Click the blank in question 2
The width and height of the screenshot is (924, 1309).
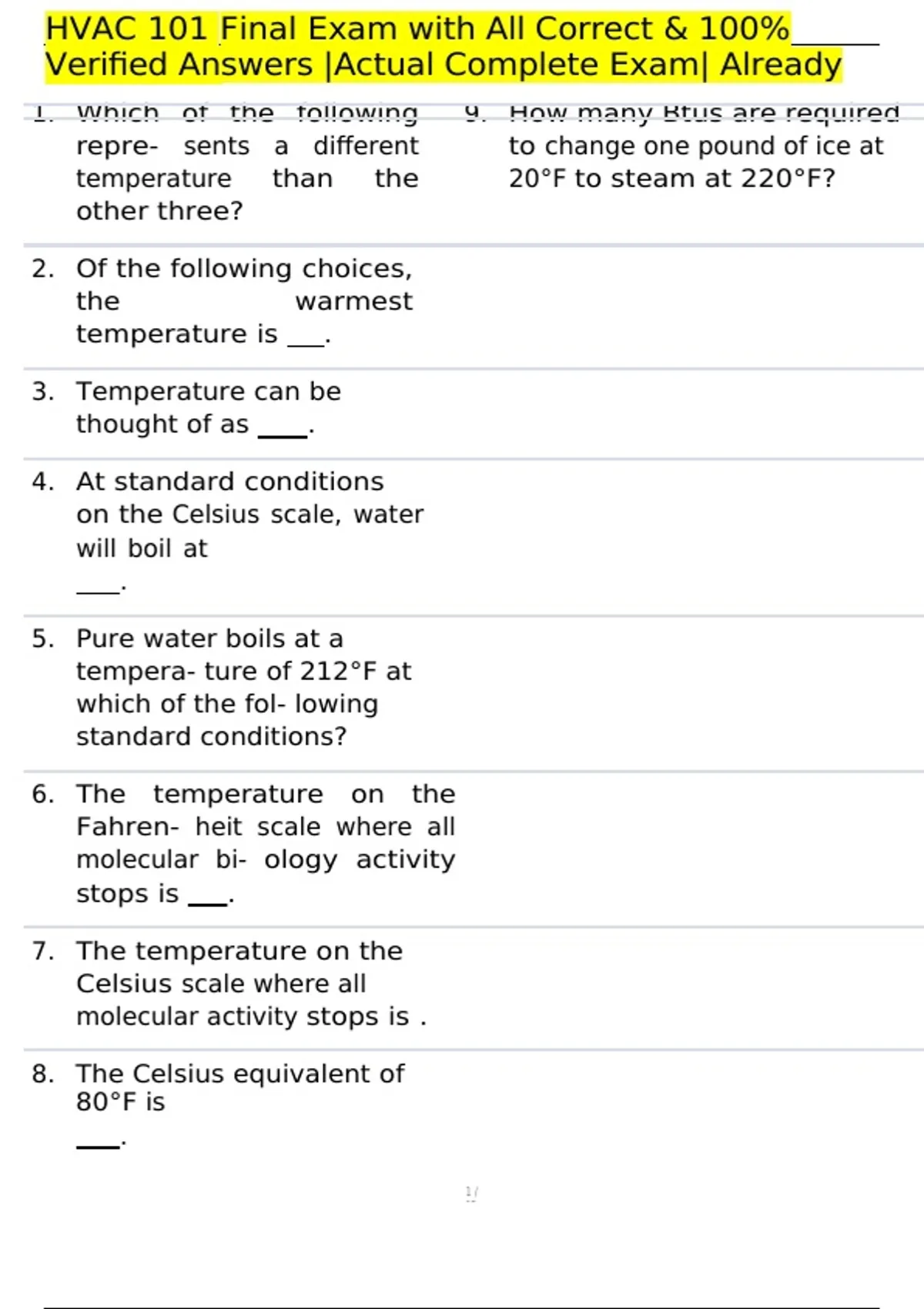(x=306, y=343)
